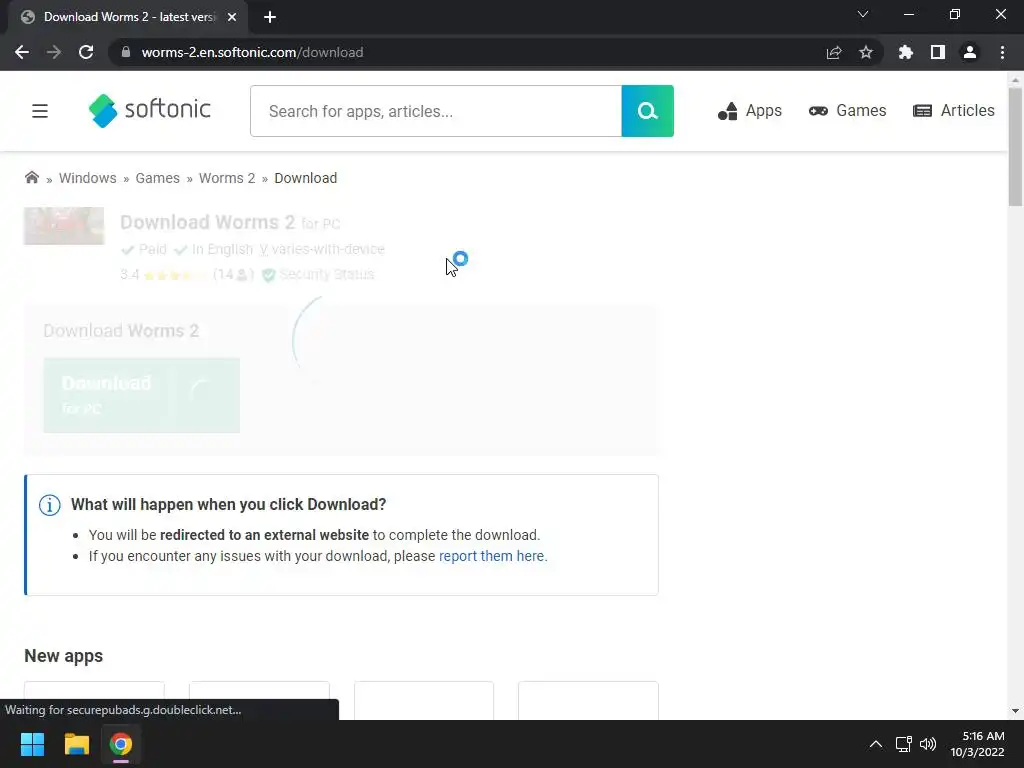1024x768 pixels.
Task: Bookmark this page with the star
Action: click(866, 52)
